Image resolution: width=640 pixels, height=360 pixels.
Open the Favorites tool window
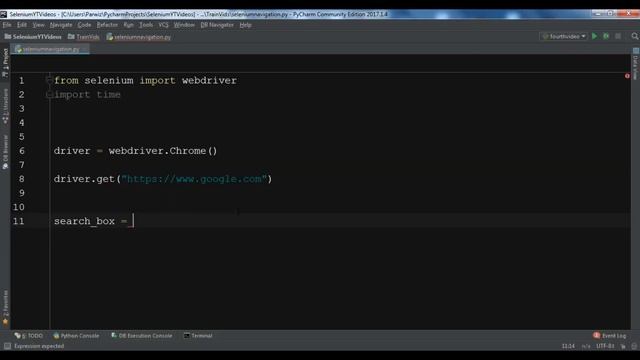(x=5, y=307)
